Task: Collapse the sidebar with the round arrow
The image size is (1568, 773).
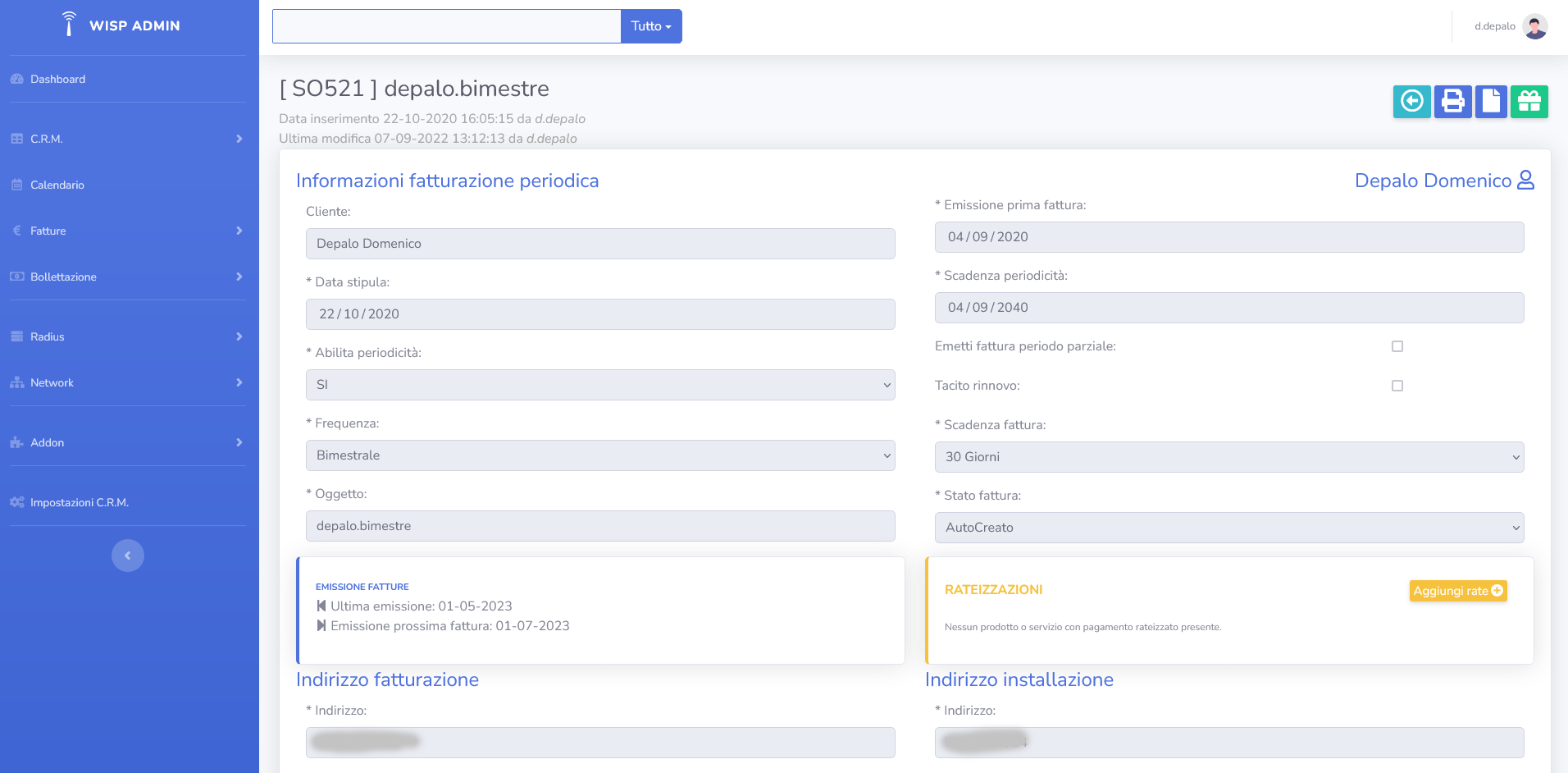Action: pyautogui.click(x=128, y=556)
